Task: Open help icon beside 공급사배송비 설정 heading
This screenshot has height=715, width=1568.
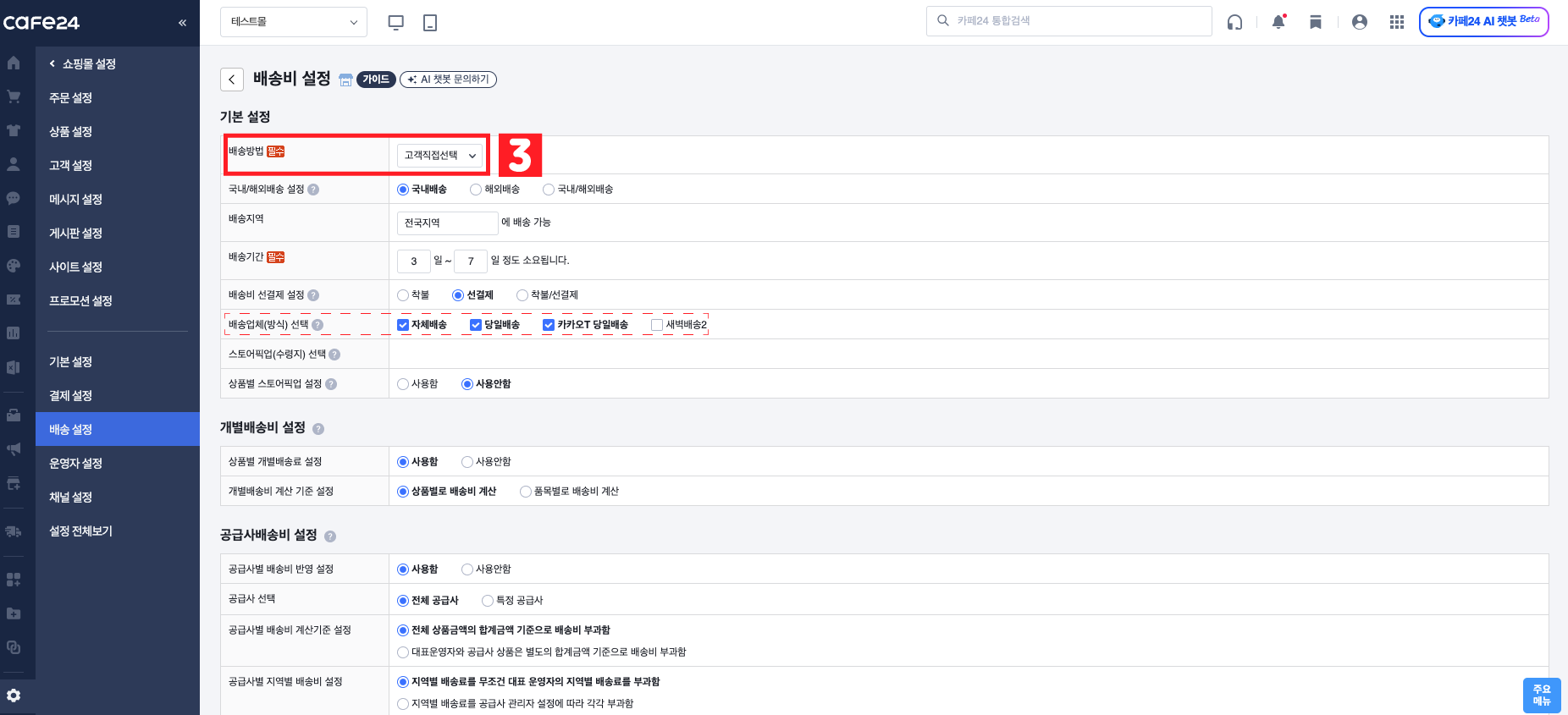Action: click(x=330, y=536)
